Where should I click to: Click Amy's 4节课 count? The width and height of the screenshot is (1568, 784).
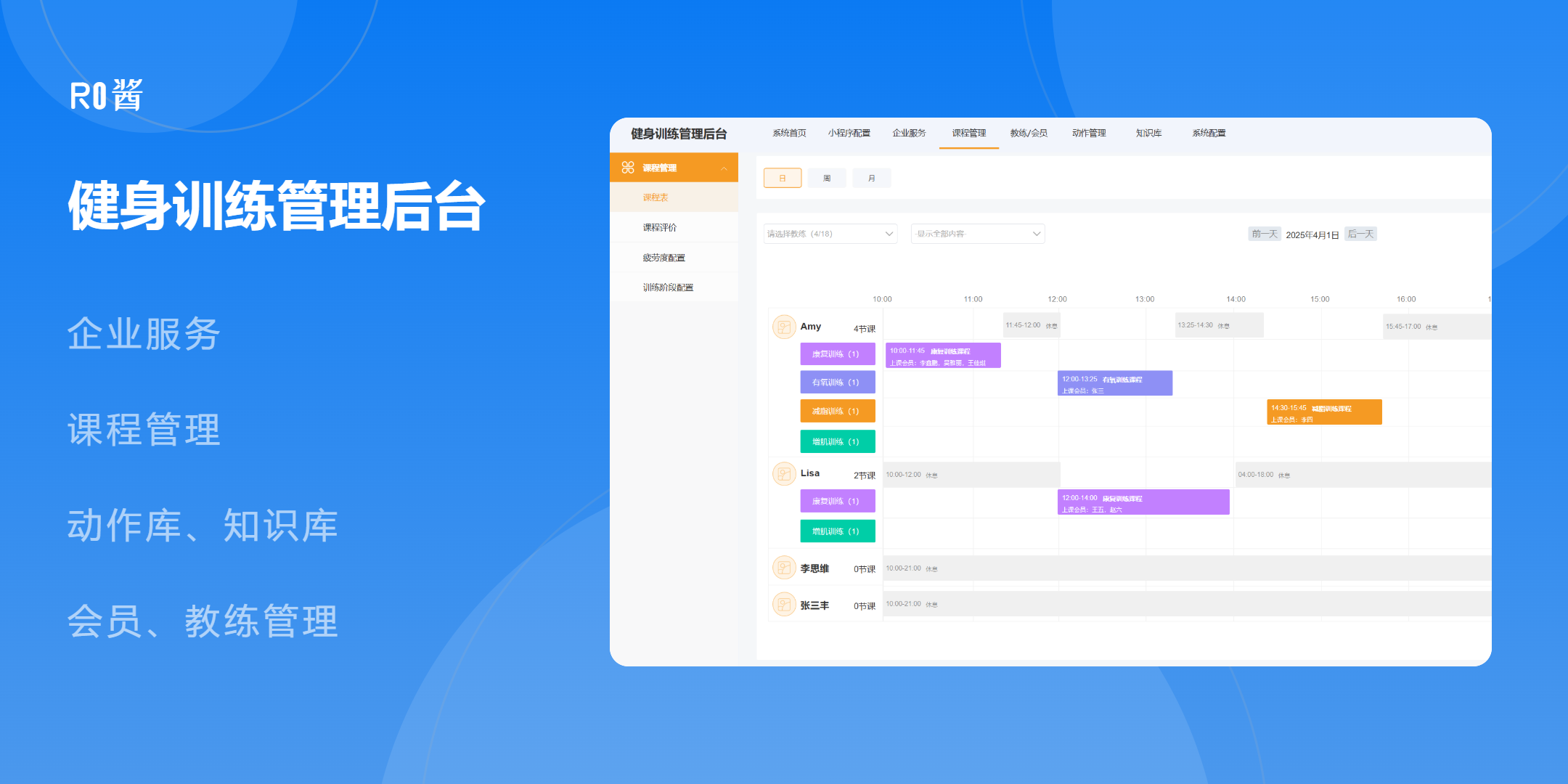coord(864,329)
